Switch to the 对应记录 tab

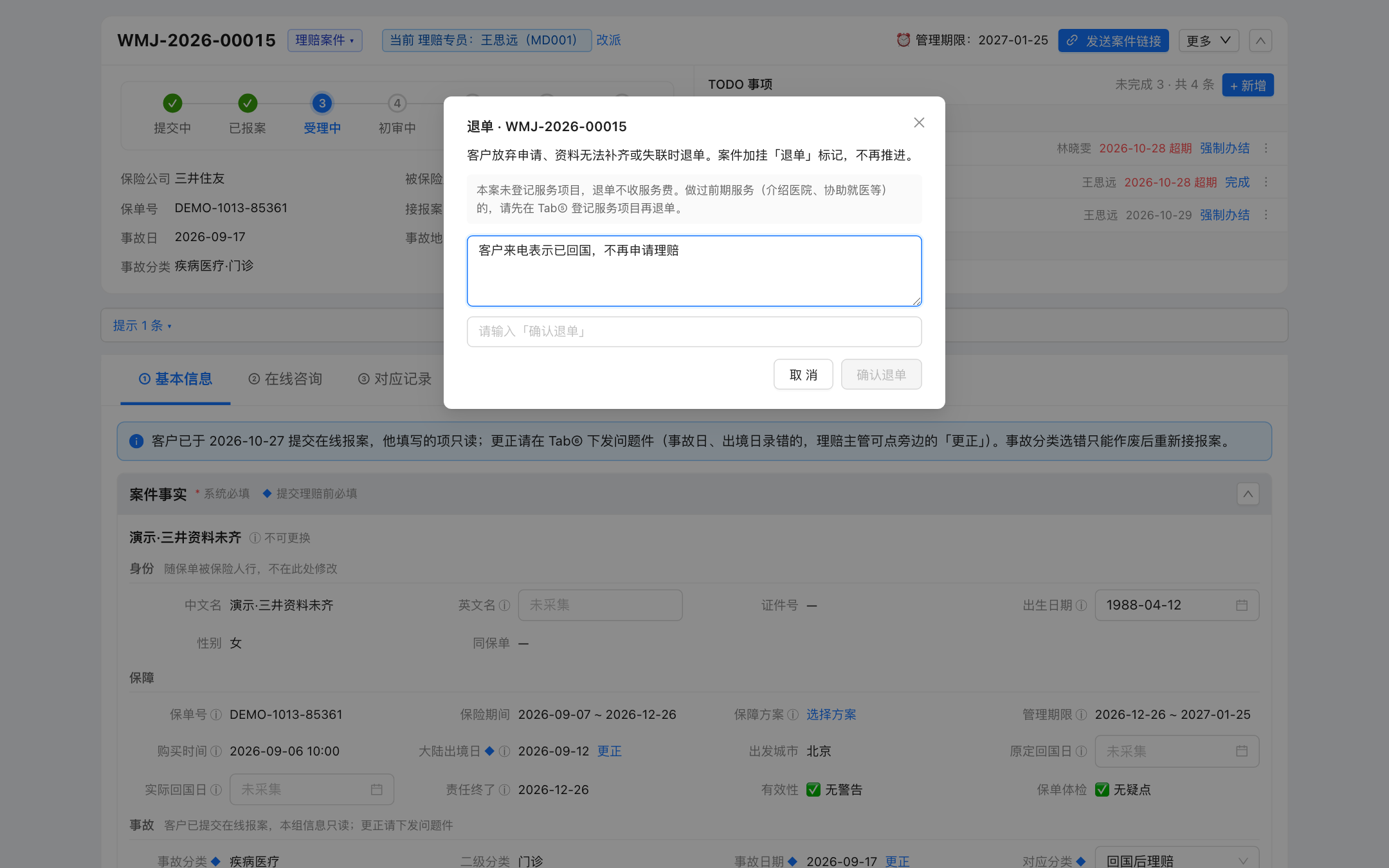click(x=394, y=379)
